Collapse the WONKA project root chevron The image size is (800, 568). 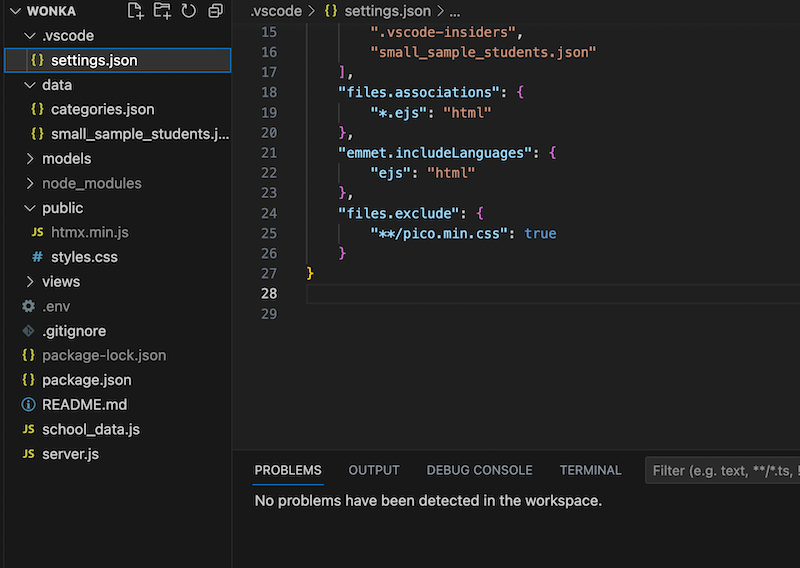click(x=16, y=11)
